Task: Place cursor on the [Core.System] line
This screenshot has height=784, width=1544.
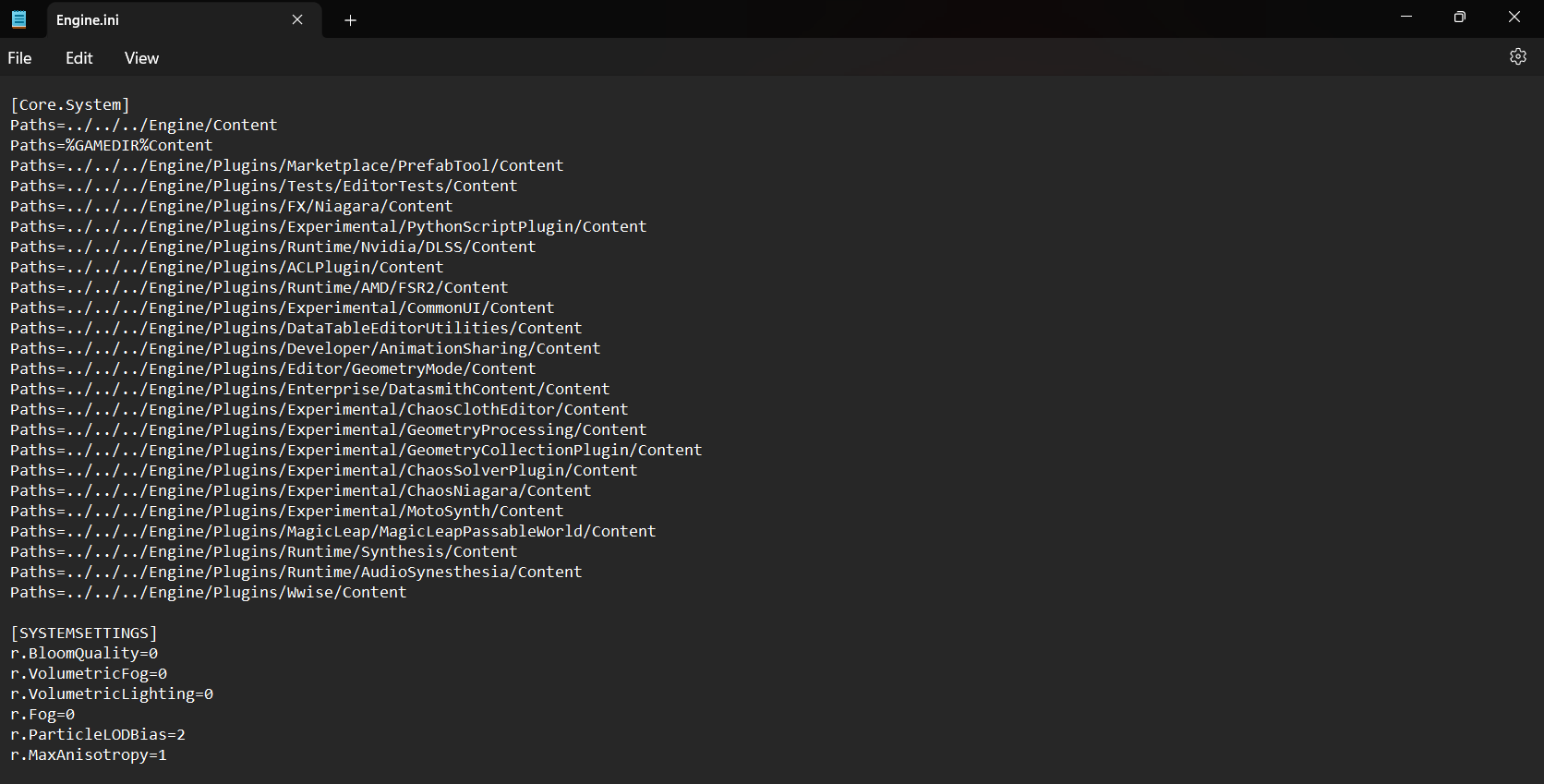Action: click(x=70, y=105)
